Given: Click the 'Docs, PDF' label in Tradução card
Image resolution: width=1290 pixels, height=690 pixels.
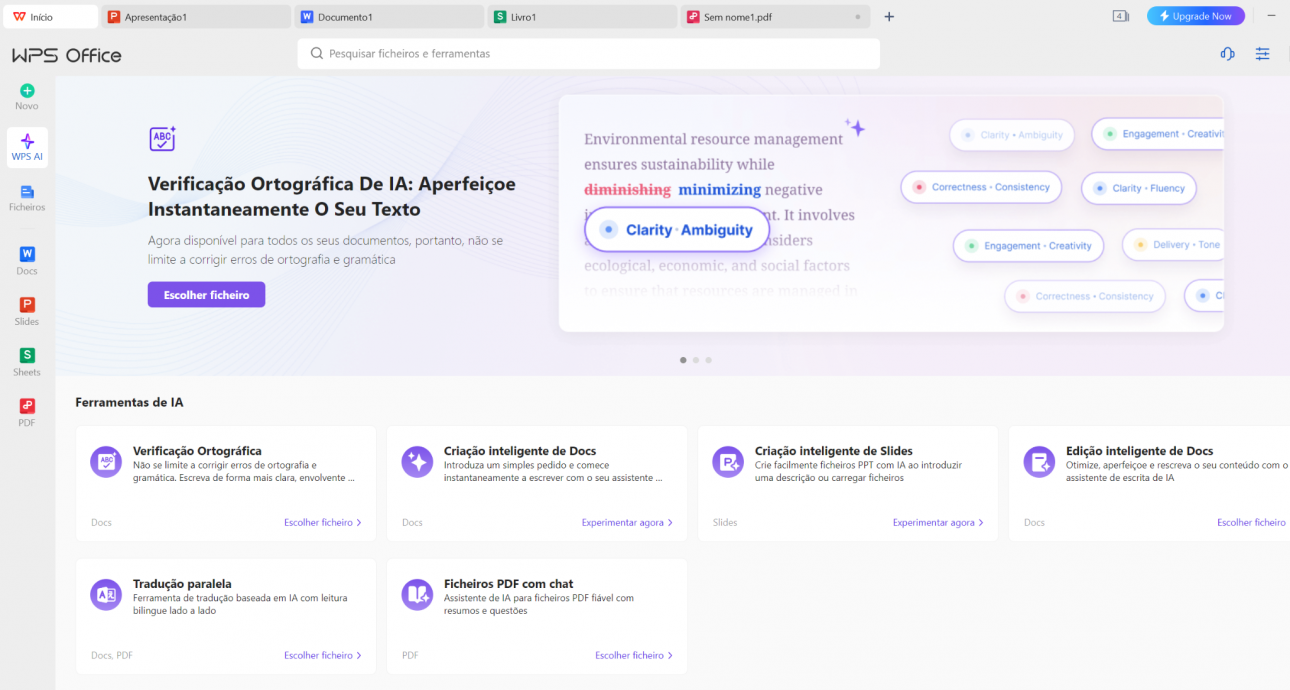Looking at the screenshot, I should [111, 656].
